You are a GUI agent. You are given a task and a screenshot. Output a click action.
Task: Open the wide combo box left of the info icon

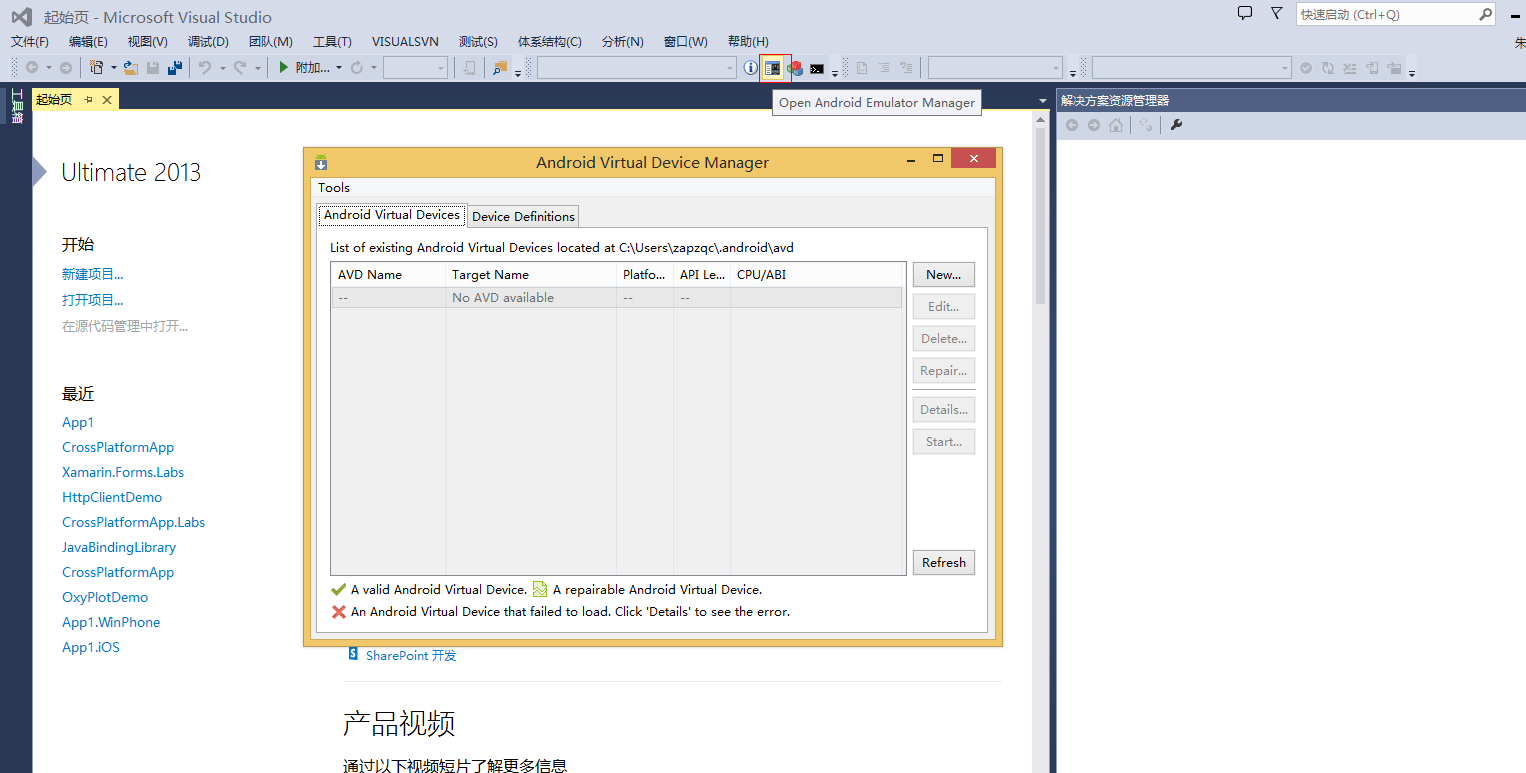(x=637, y=68)
